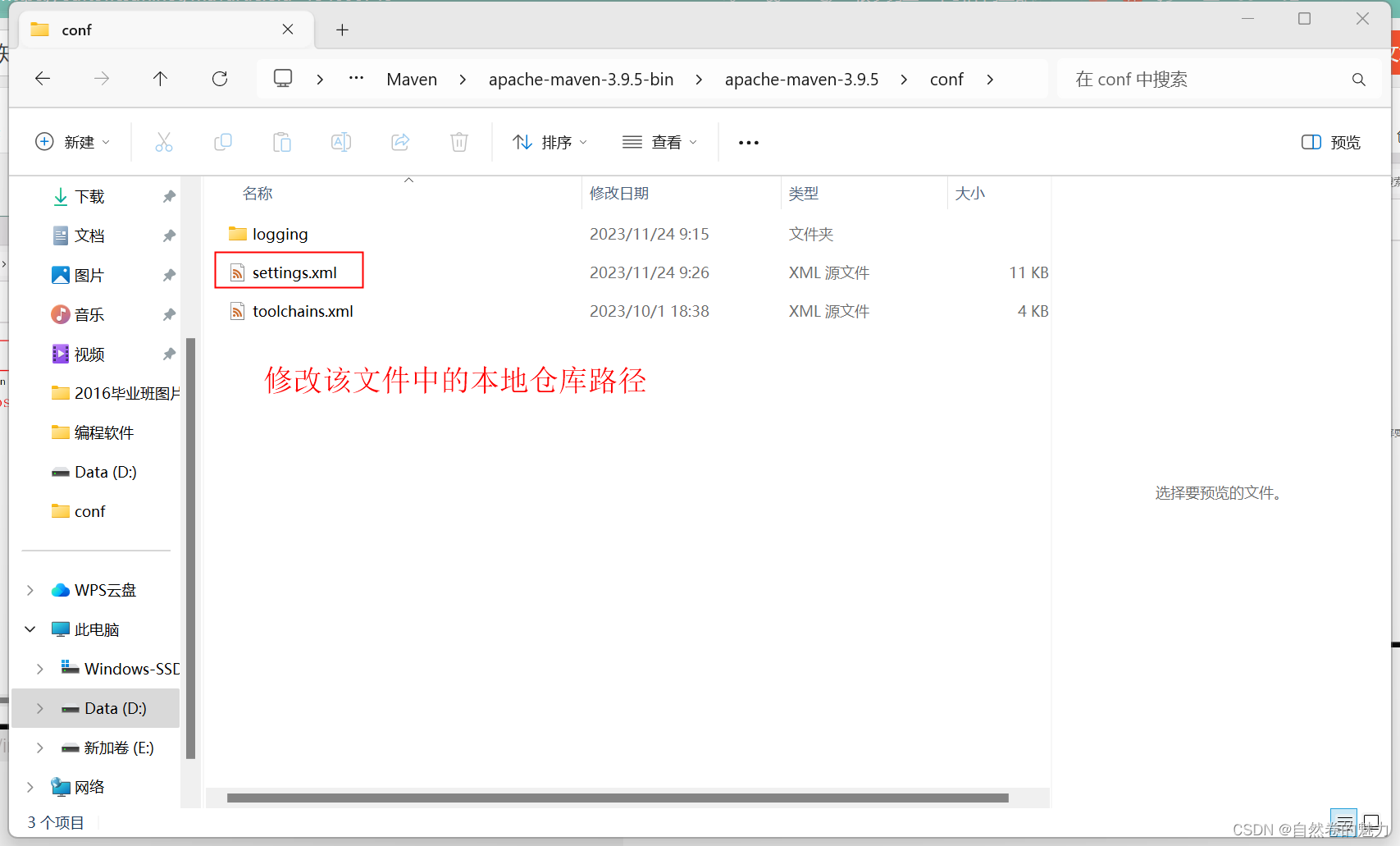This screenshot has width=1400, height=846.
Task: Open the See more ellipsis menu
Action: point(749,143)
